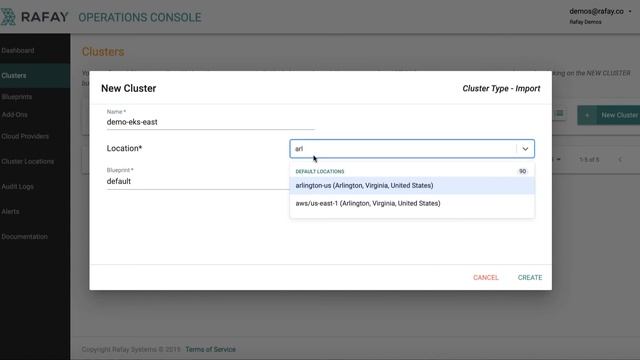Click the Clusters page heading

(103, 52)
